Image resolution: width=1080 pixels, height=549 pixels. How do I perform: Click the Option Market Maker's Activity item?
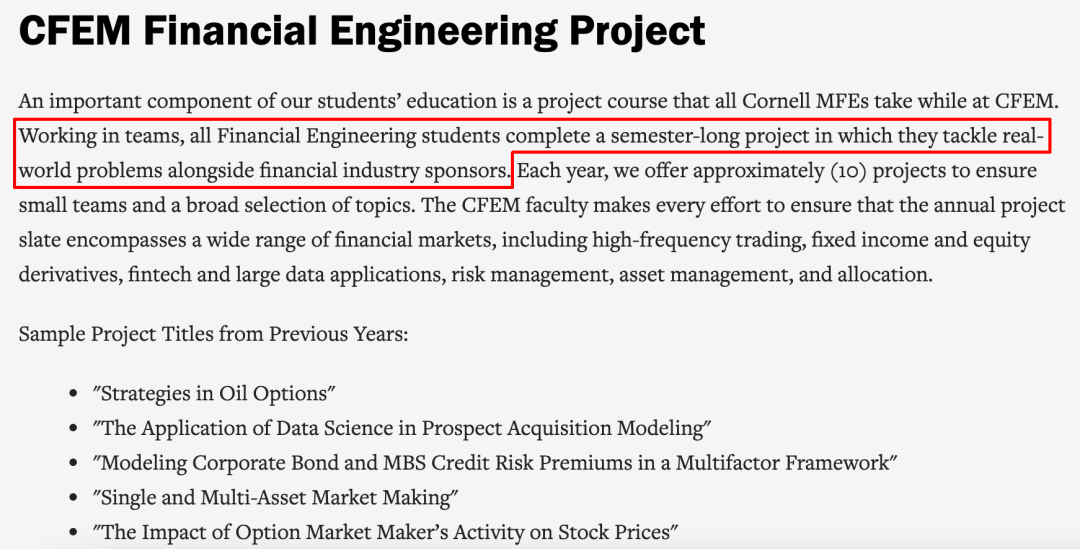click(x=386, y=532)
